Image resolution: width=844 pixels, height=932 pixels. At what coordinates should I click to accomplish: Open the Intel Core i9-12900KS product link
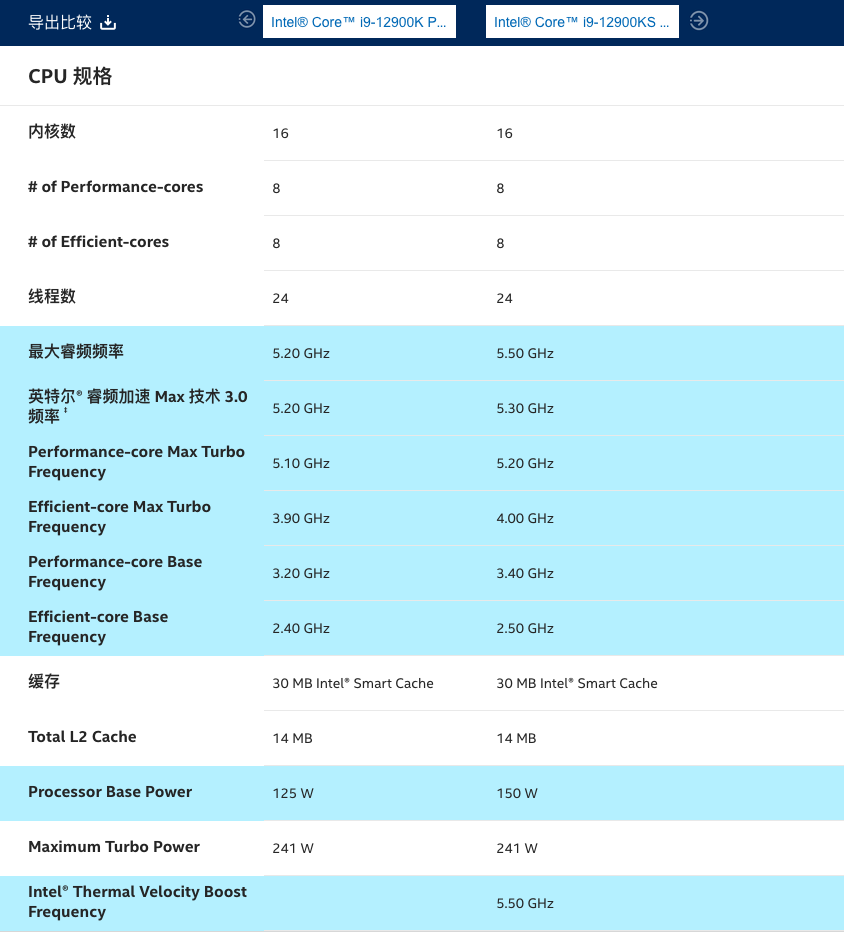pos(582,22)
